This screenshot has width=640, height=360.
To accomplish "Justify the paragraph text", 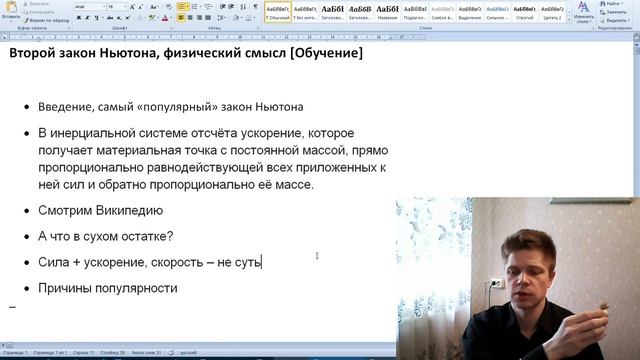I will tap(208, 18).
